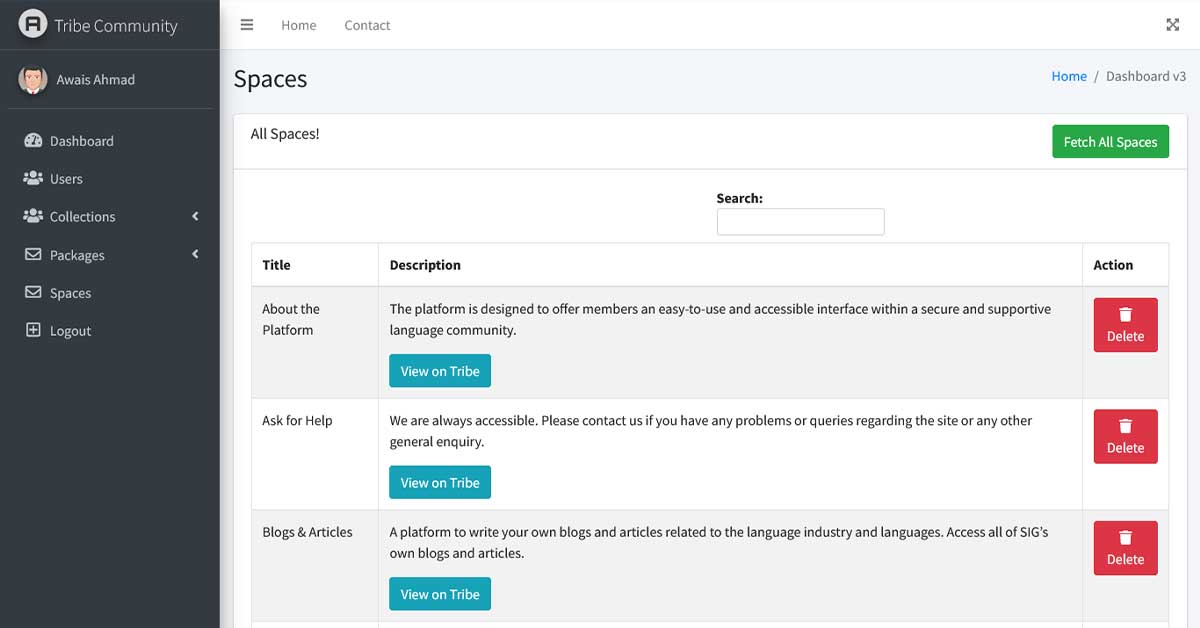Image resolution: width=1200 pixels, height=628 pixels.
Task: Click the Awais Ahmad username link
Action: pos(95,80)
